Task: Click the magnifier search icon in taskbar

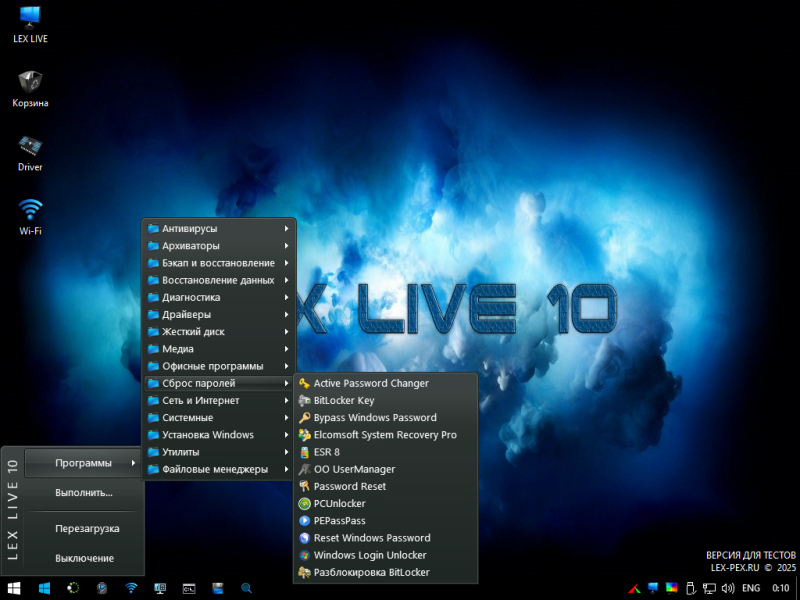Action: pos(246,588)
